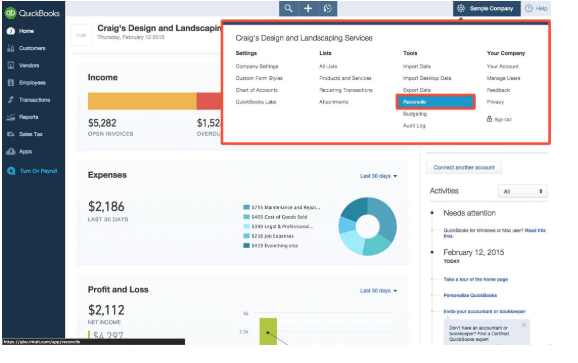
Task: Click the Turn On Payroll icon
Action: click(x=11, y=171)
